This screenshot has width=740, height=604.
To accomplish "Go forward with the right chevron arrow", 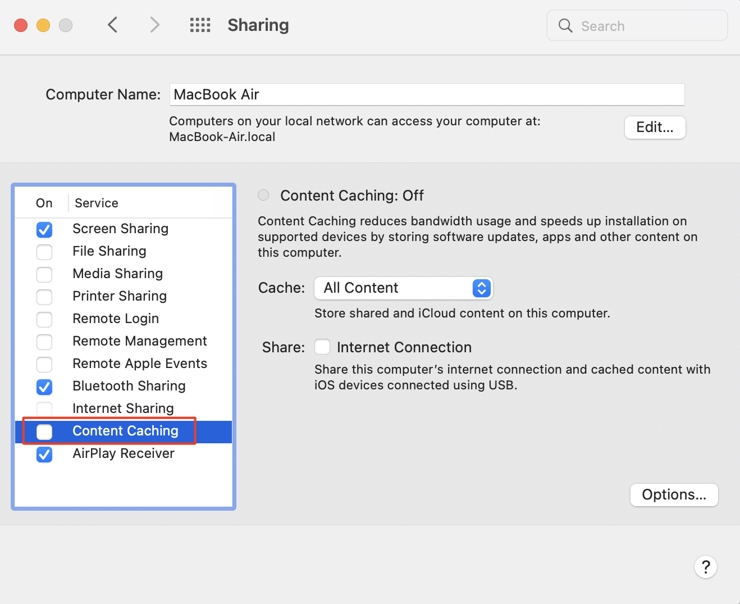I will click(x=154, y=25).
